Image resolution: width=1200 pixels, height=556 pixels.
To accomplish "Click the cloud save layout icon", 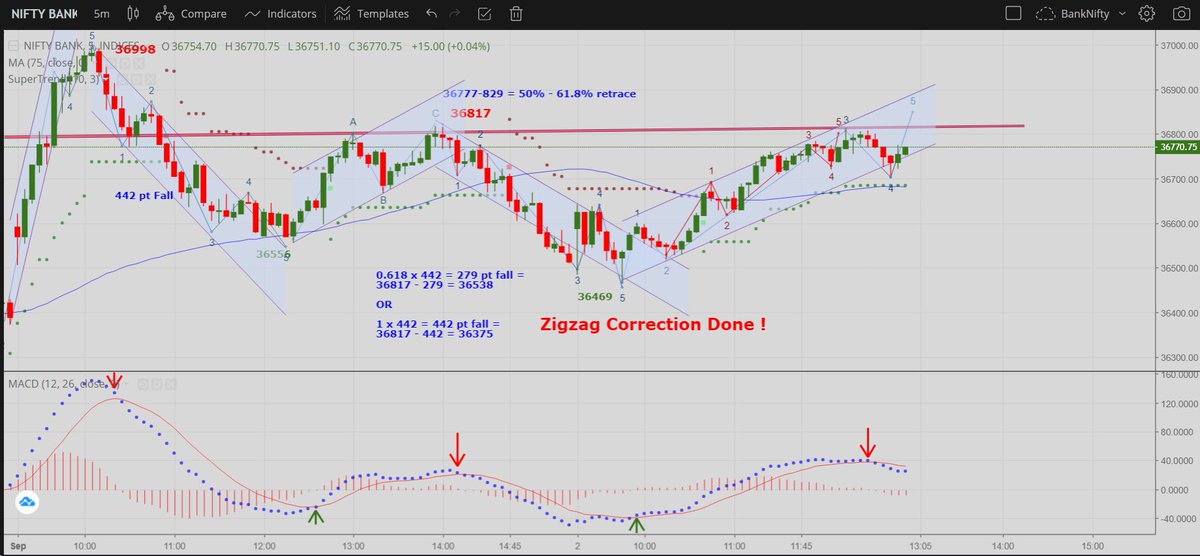I will click(1047, 14).
